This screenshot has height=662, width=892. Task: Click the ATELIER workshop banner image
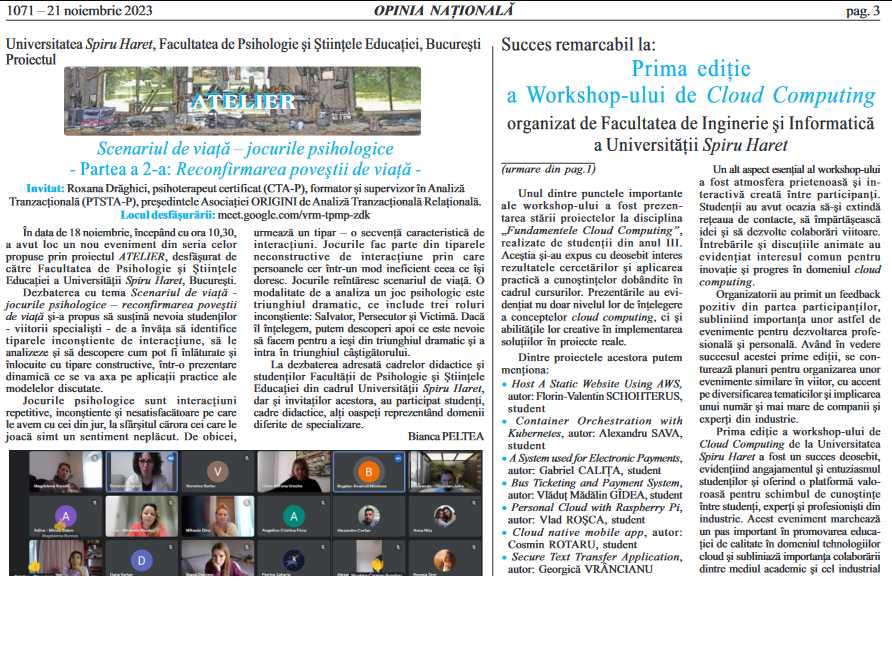coord(242,101)
